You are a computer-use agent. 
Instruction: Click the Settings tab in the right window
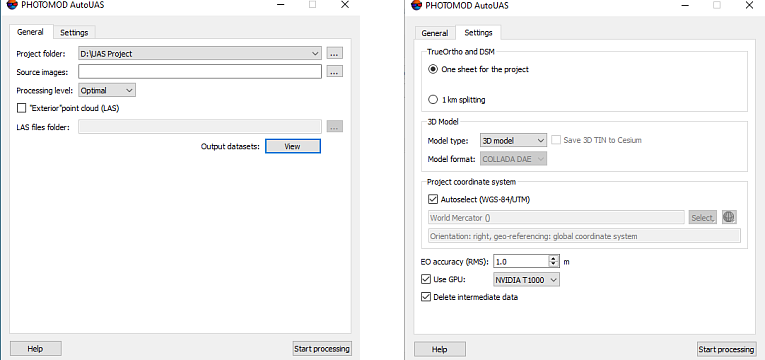[479, 33]
